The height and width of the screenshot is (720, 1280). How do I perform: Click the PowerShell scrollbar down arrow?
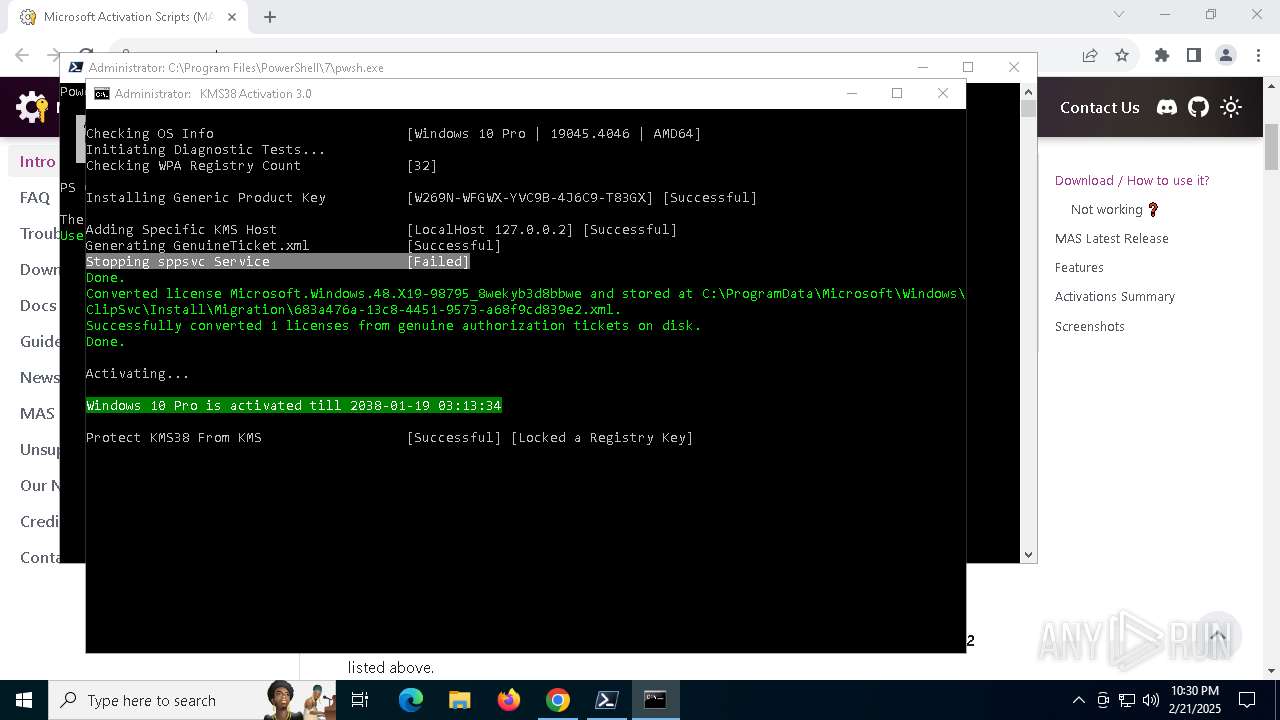tap(1028, 554)
